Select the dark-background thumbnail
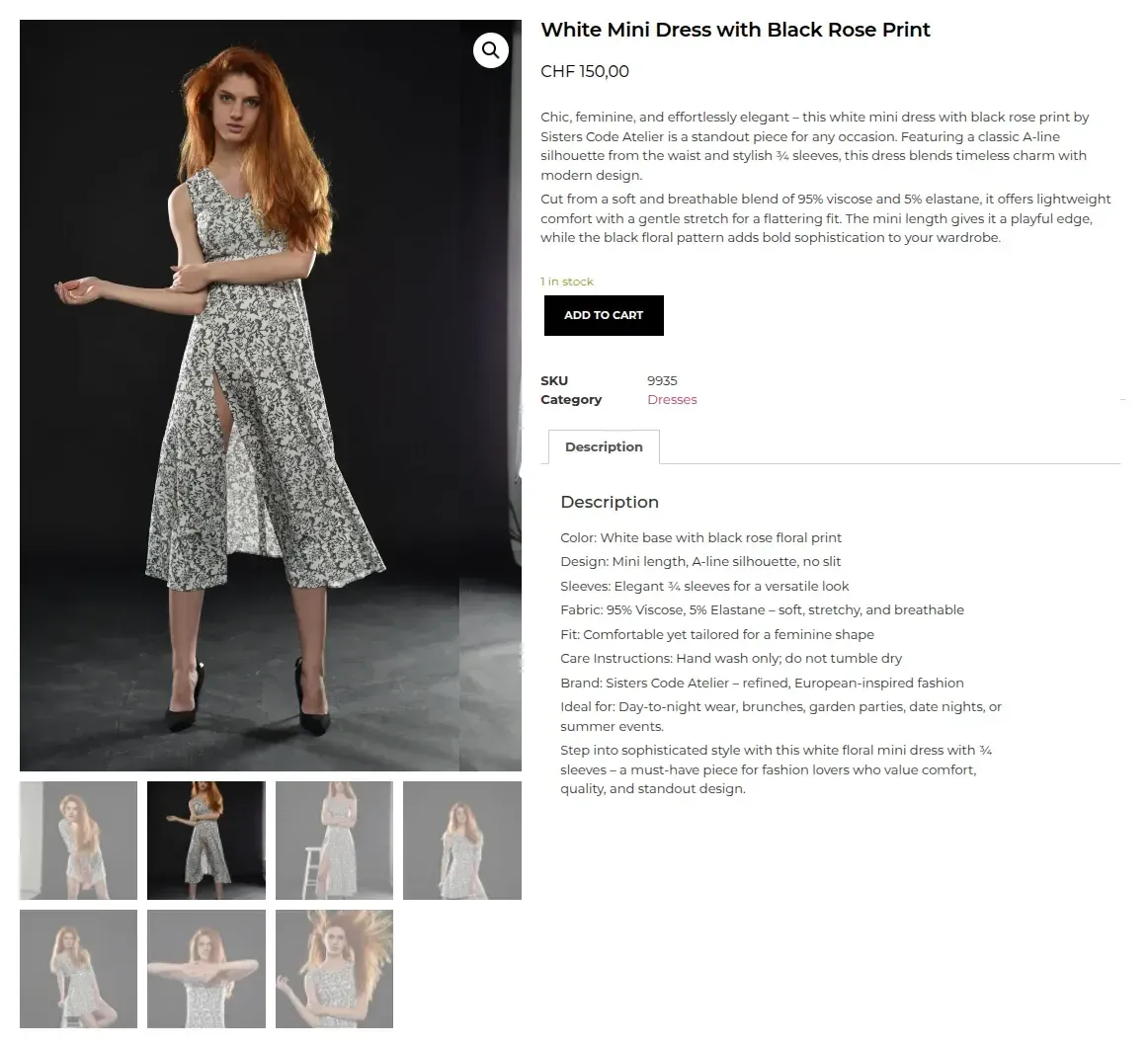1148x1048 pixels. coord(206,841)
